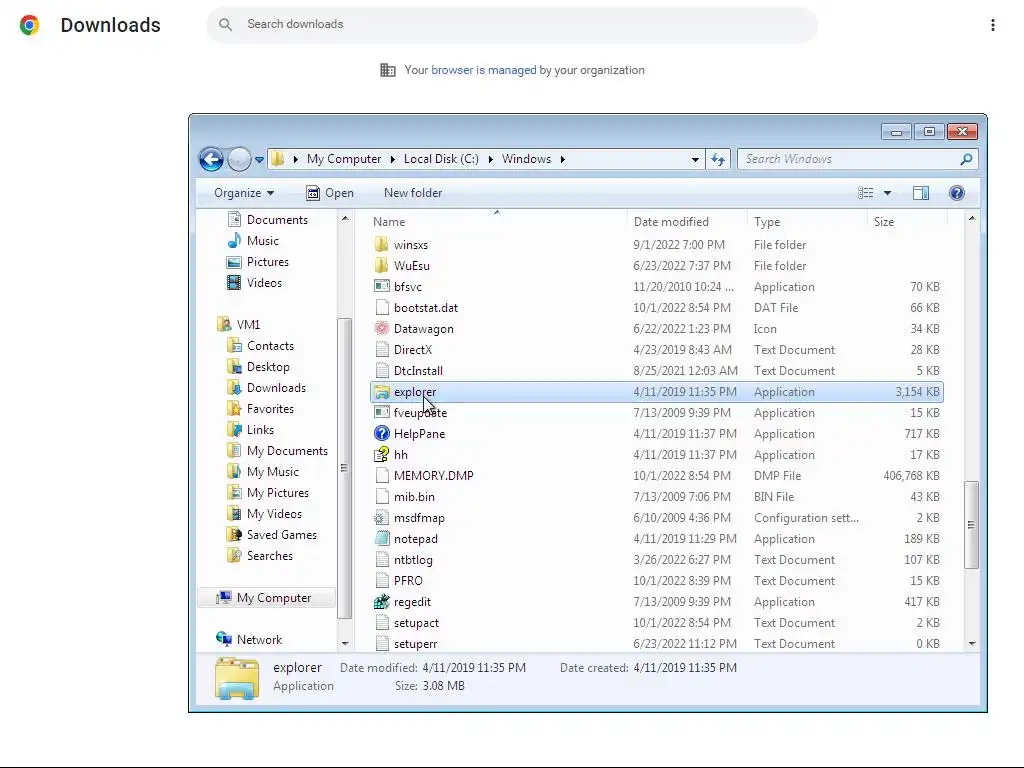Select Network in navigation pane
Image resolution: width=1024 pixels, height=768 pixels.
click(249, 639)
